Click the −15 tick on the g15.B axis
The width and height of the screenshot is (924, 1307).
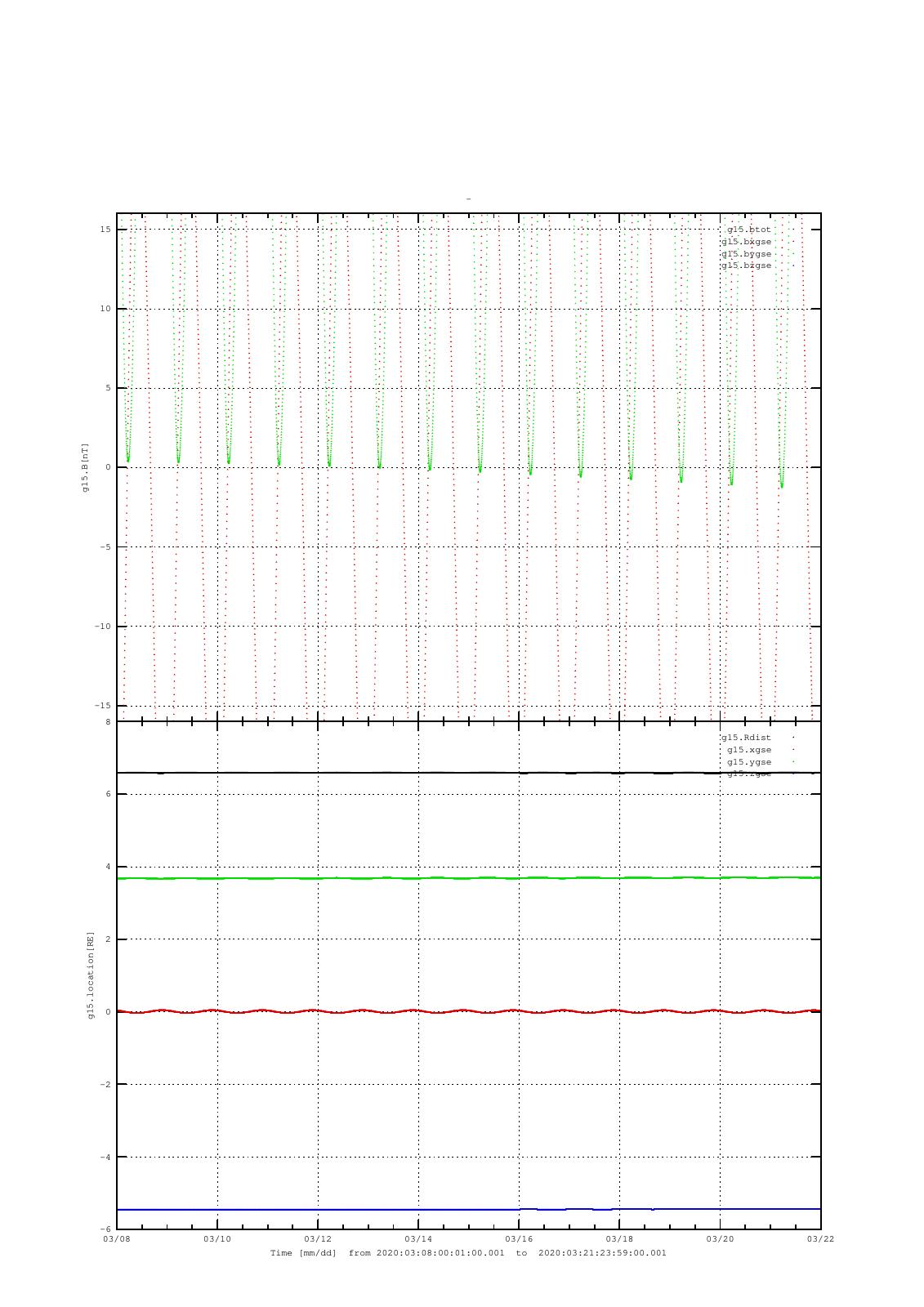tap(102, 705)
